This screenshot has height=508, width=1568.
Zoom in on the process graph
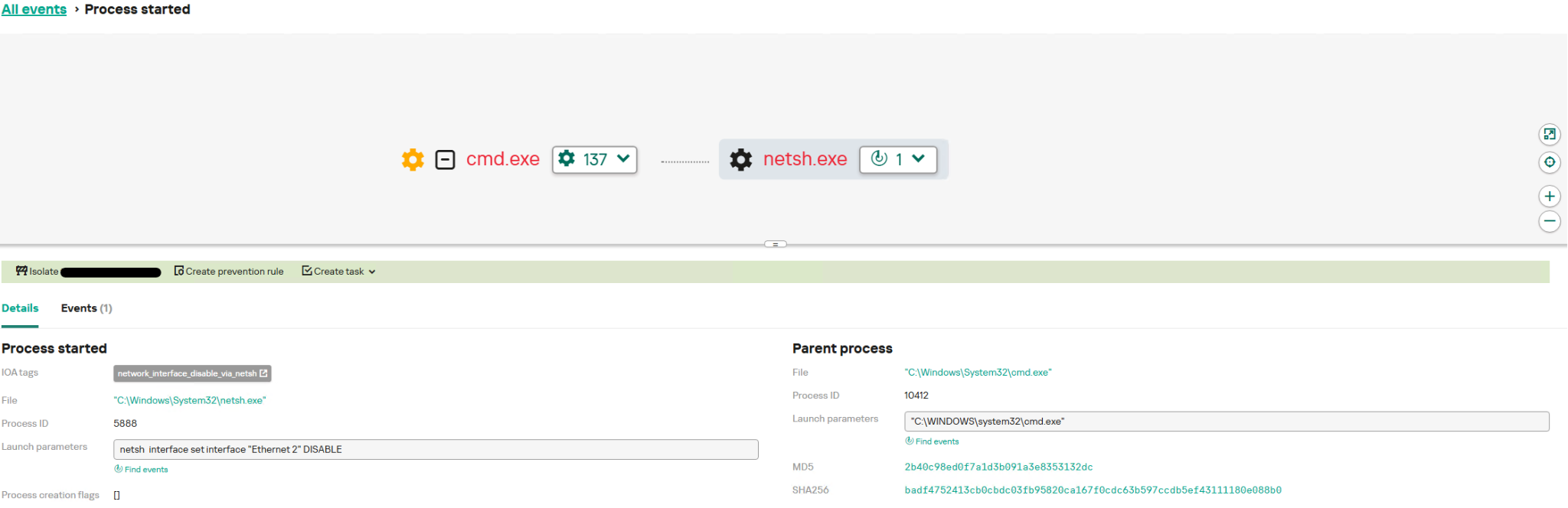1549,197
